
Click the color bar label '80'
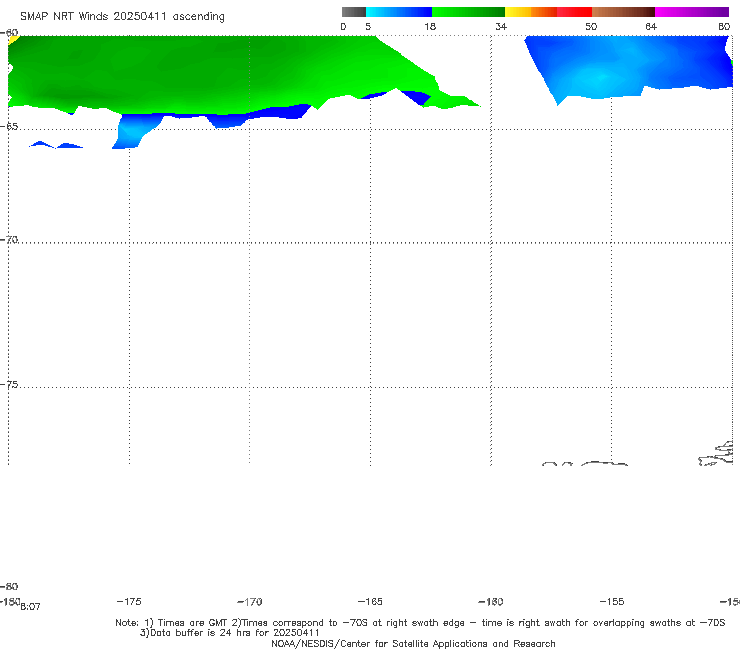724,27
